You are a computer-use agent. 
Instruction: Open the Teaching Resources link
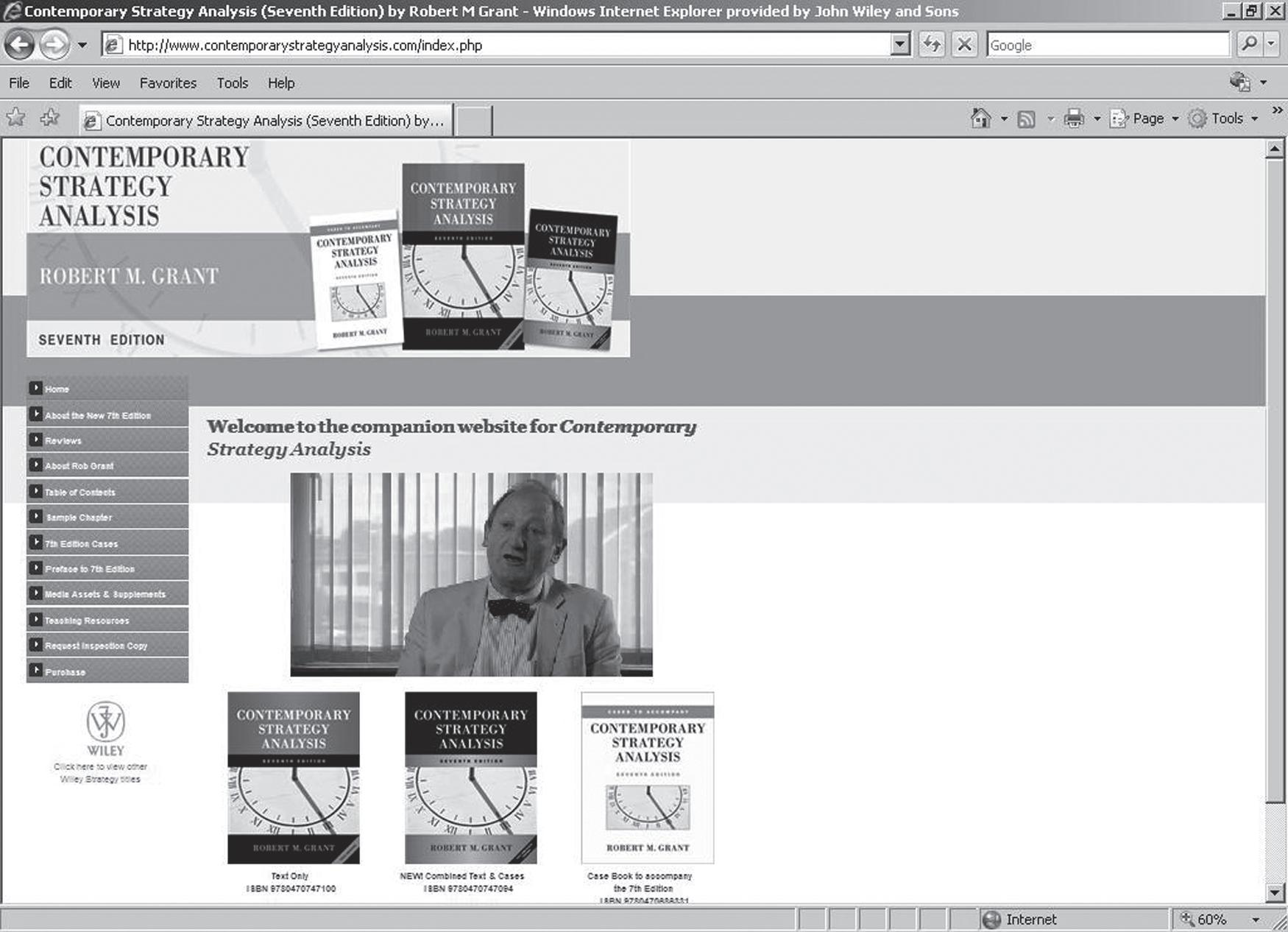pyautogui.click(x=107, y=621)
